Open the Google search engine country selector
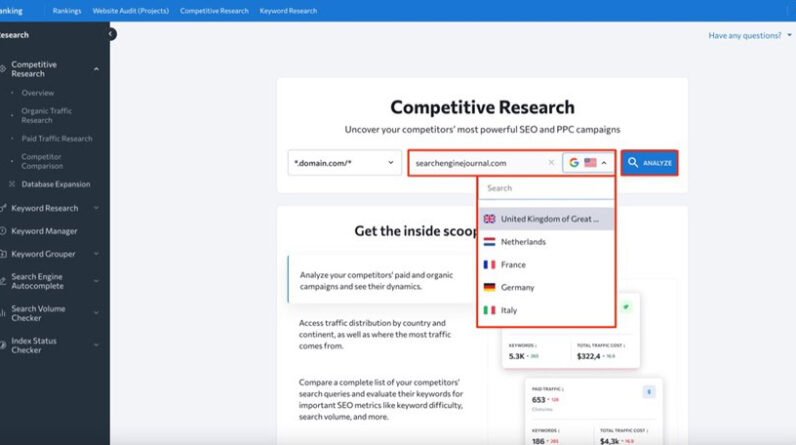Viewport: 796px width, 445px height. 588,163
